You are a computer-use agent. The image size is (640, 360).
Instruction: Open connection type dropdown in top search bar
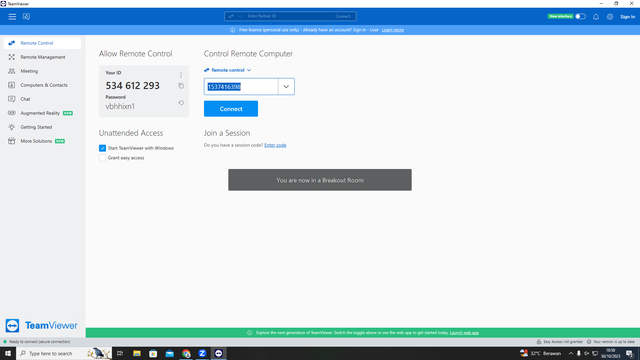[235, 16]
